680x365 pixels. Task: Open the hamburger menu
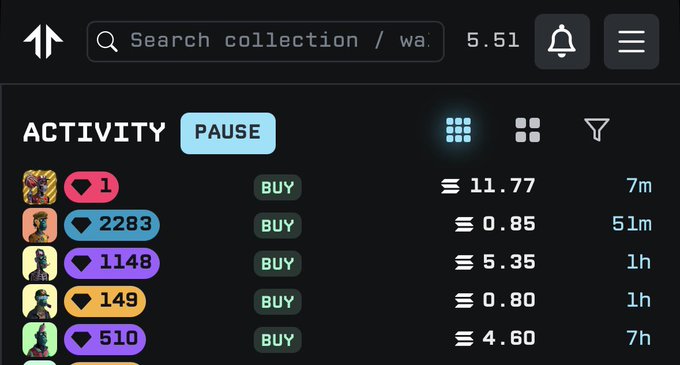point(631,41)
